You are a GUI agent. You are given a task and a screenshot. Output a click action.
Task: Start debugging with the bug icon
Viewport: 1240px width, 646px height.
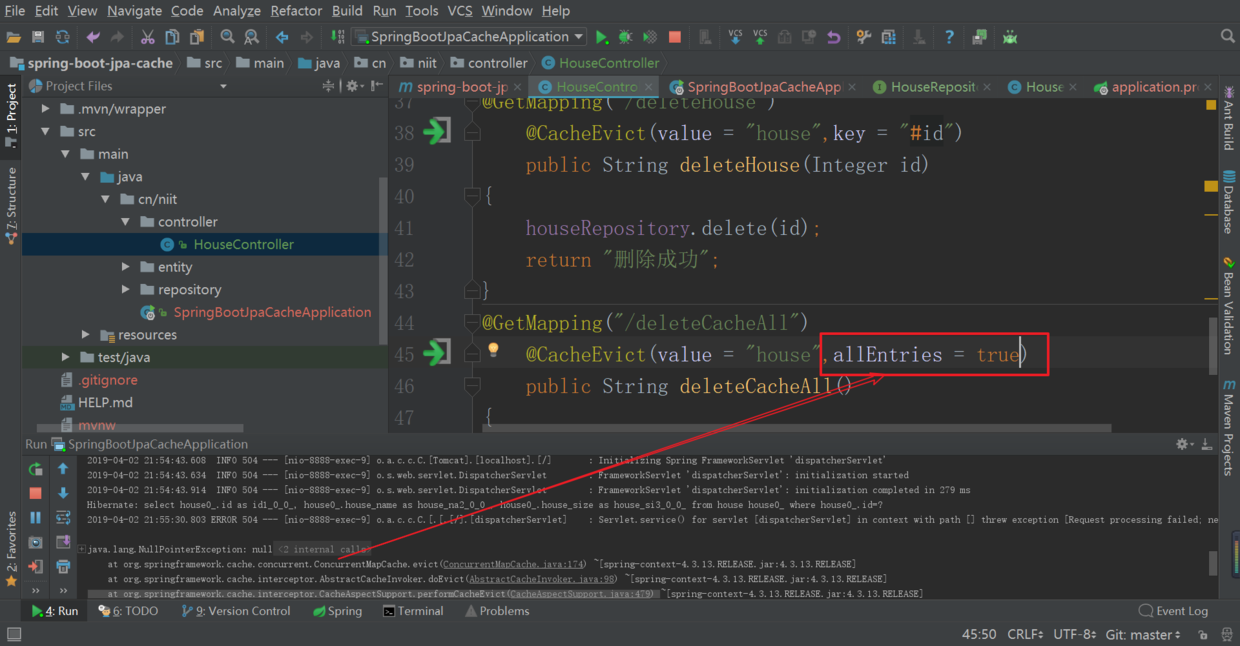[x=625, y=37]
